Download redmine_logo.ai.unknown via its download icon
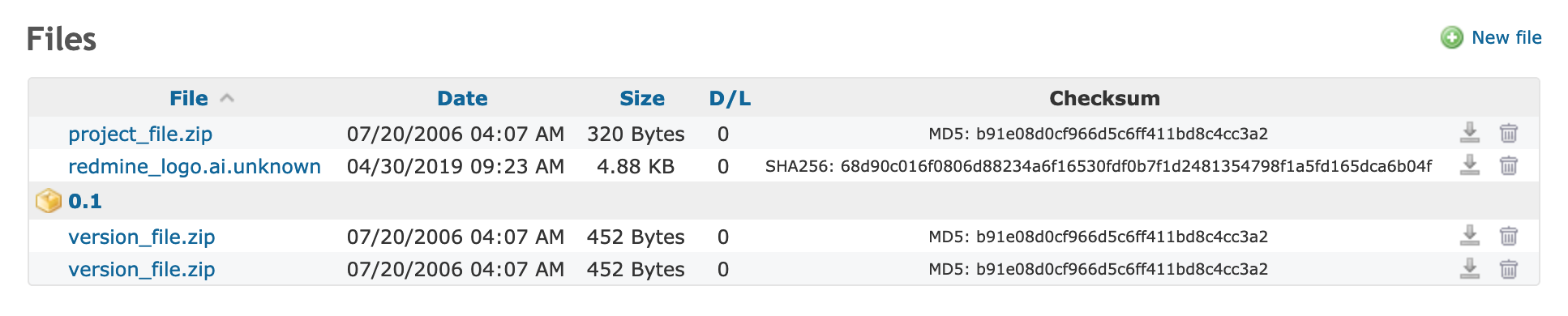The image size is (1568, 316). point(1469,165)
